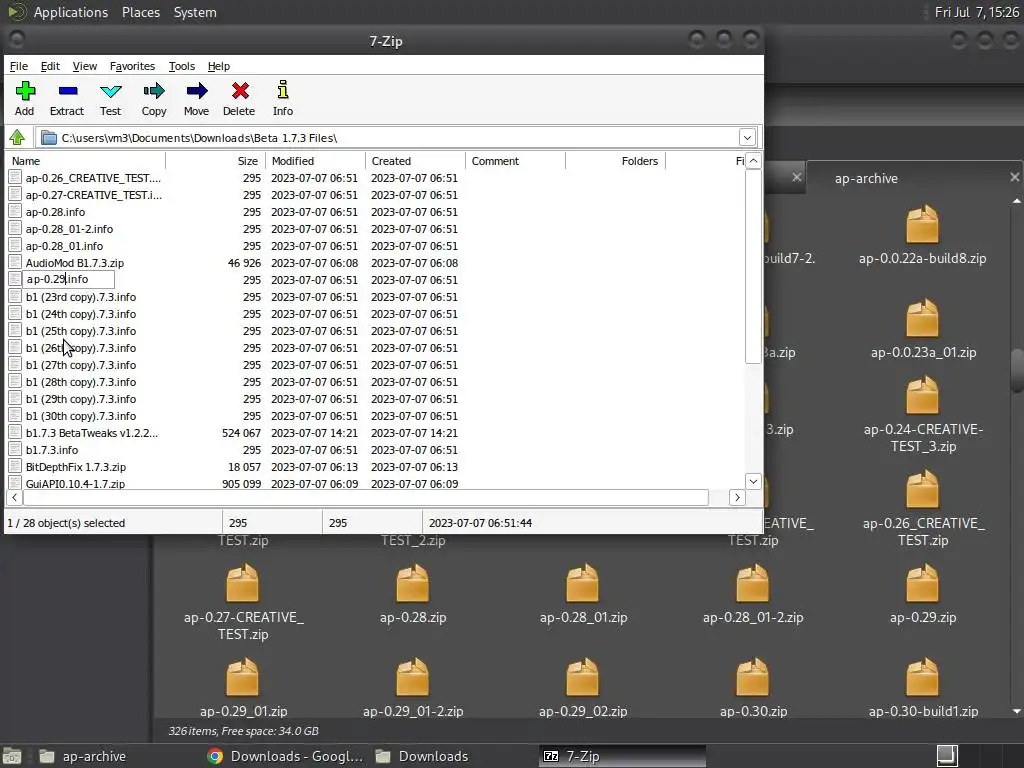Switch to ap-archive tab in file manager

click(x=866, y=178)
